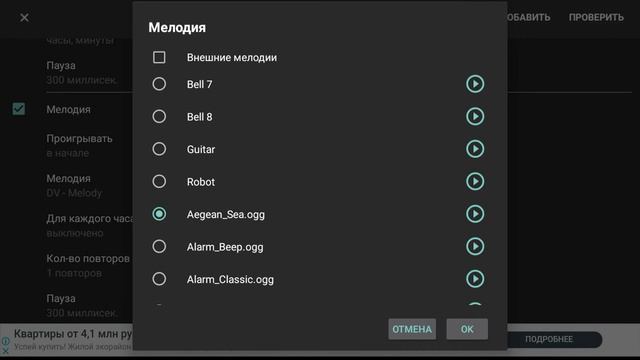The image size is (640, 360).
Task: Preview Aegean_Sea.ogg with its play icon
Action: point(475,214)
